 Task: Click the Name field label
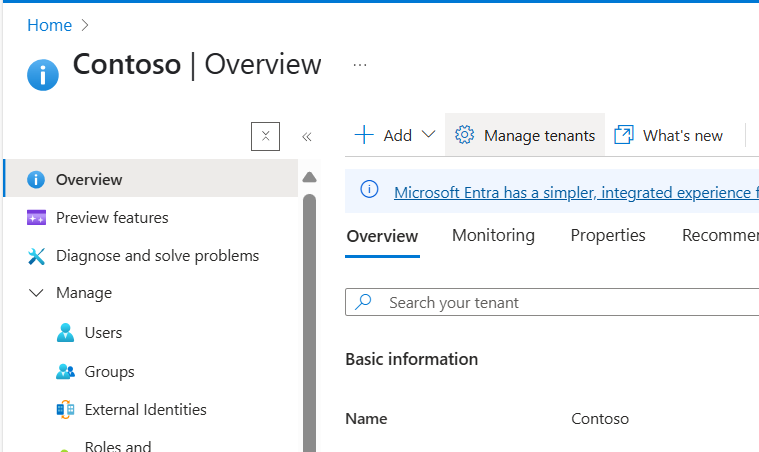pyautogui.click(x=366, y=419)
